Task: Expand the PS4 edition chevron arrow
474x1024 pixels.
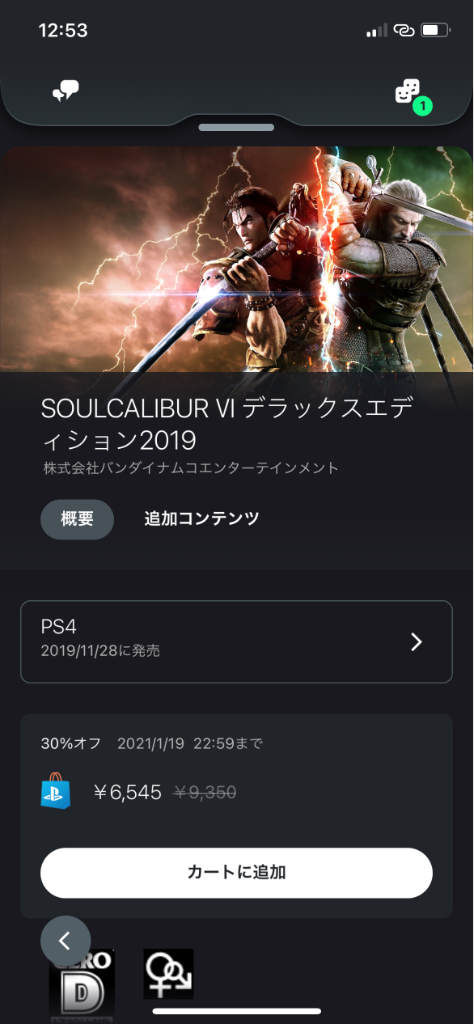Action: (x=416, y=642)
